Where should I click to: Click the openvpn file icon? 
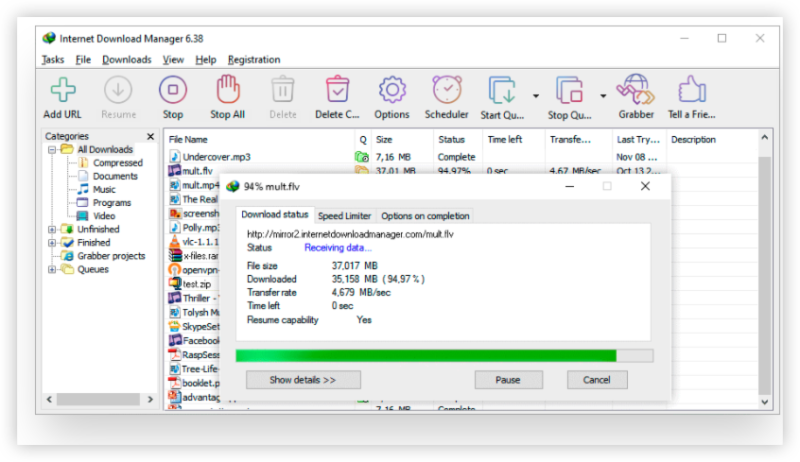(175, 270)
